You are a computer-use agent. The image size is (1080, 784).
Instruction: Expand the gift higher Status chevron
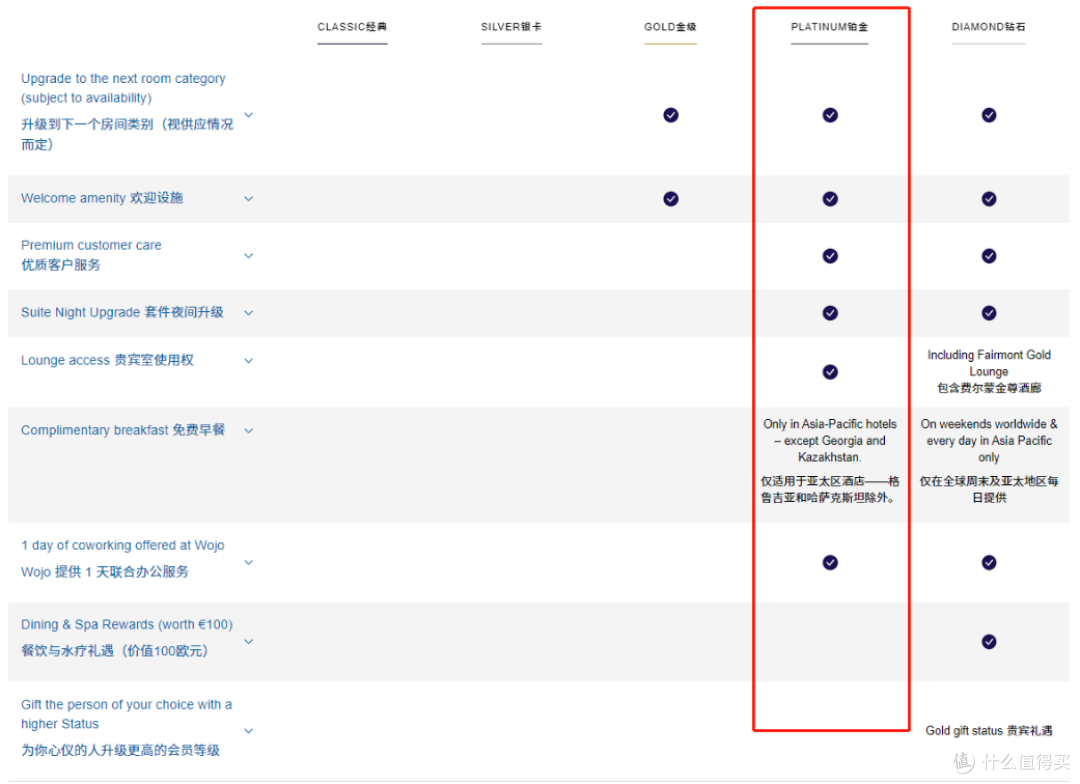(249, 730)
